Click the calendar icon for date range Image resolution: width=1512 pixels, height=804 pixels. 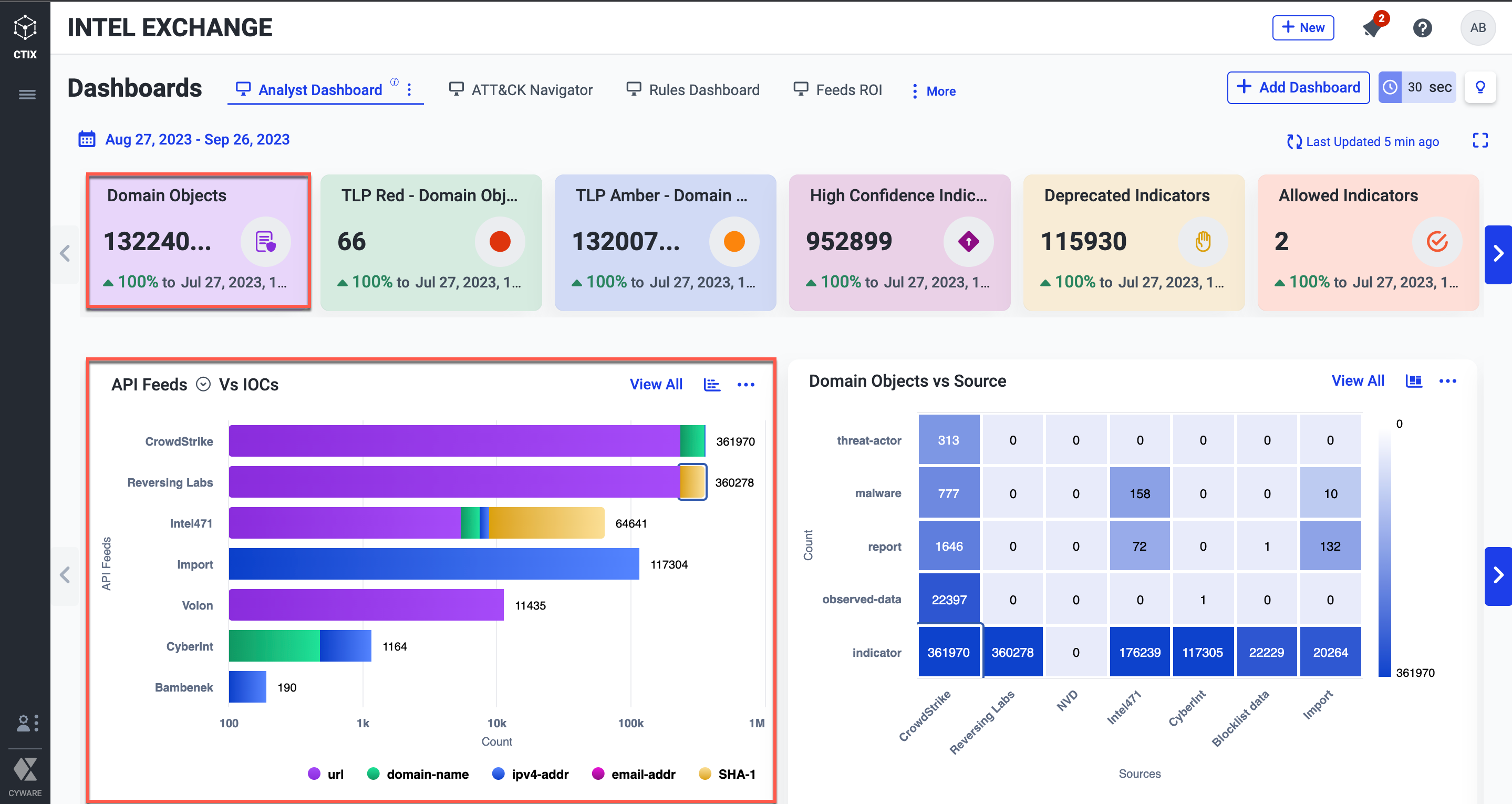[x=87, y=140]
